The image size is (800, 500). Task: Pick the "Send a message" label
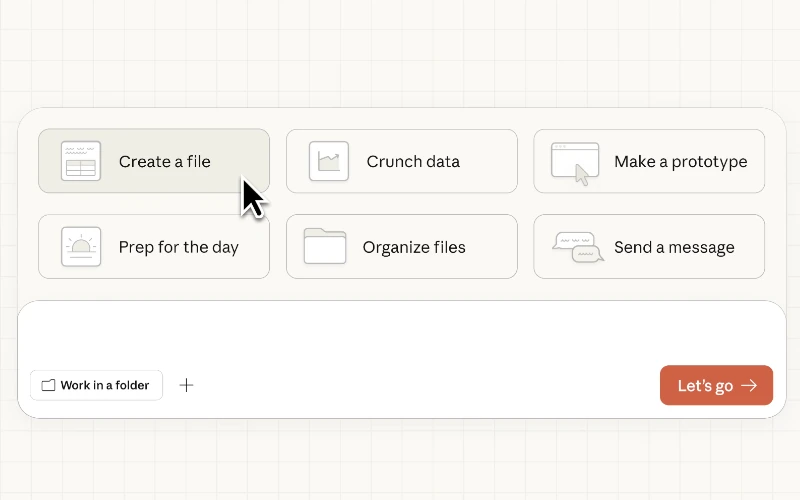pos(674,247)
